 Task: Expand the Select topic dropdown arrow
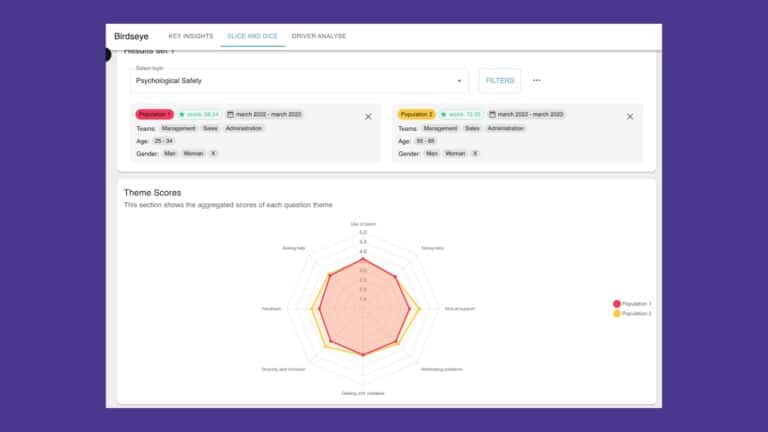459,81
